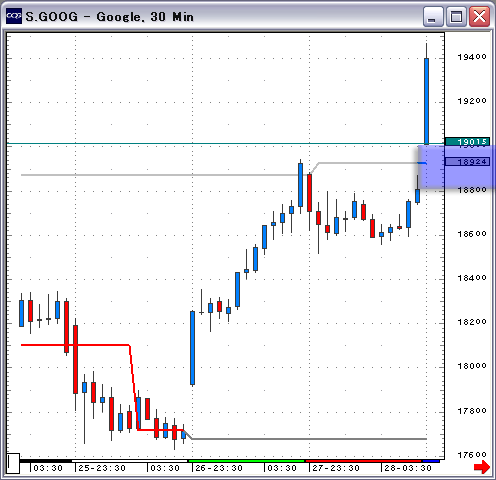Click the 25-23:30 time axis label

click(102, 468)
